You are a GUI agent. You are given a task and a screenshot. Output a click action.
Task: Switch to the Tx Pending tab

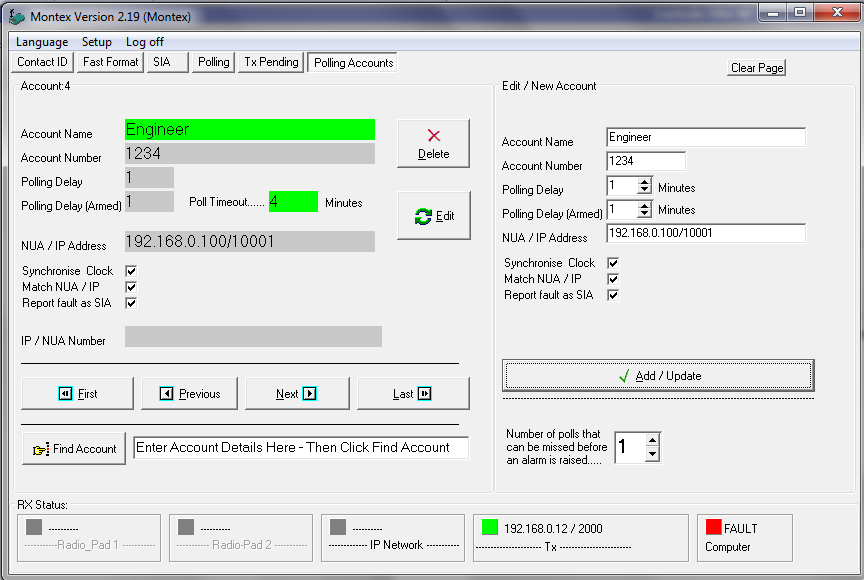pyautogui.click(x=271, y=62)
